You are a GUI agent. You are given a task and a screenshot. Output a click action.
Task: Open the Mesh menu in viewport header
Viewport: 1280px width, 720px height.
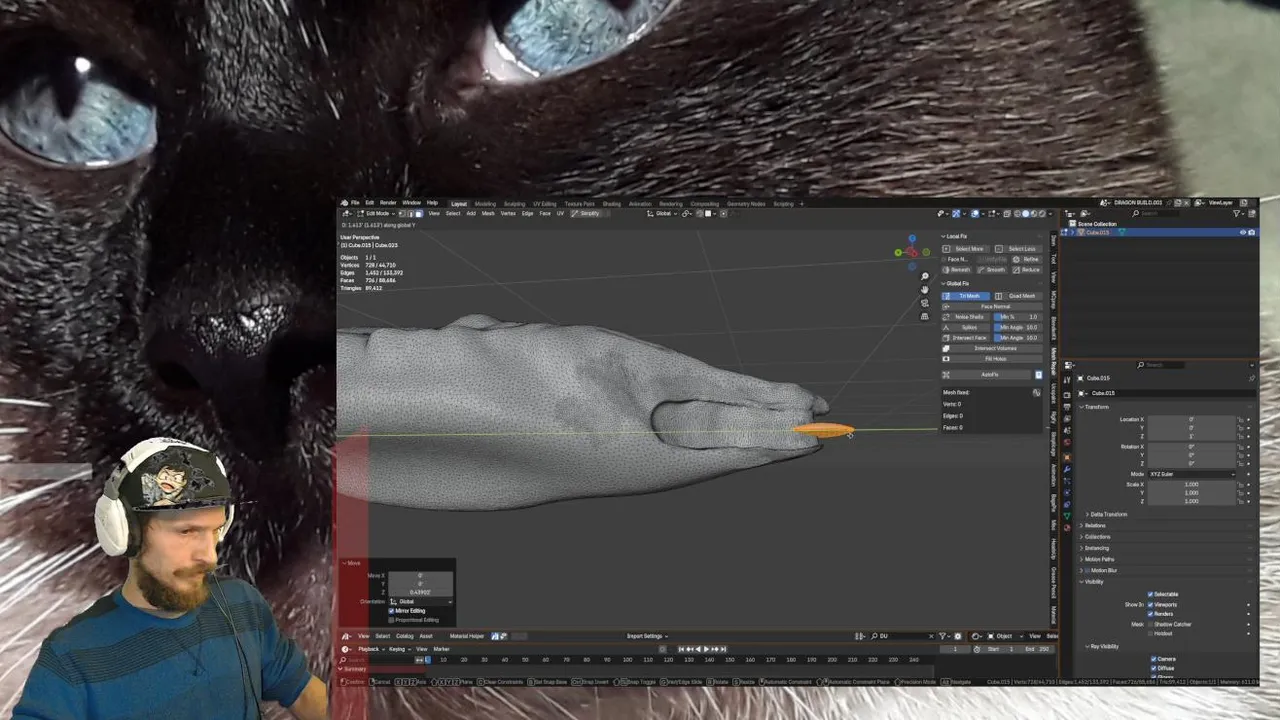488,213
